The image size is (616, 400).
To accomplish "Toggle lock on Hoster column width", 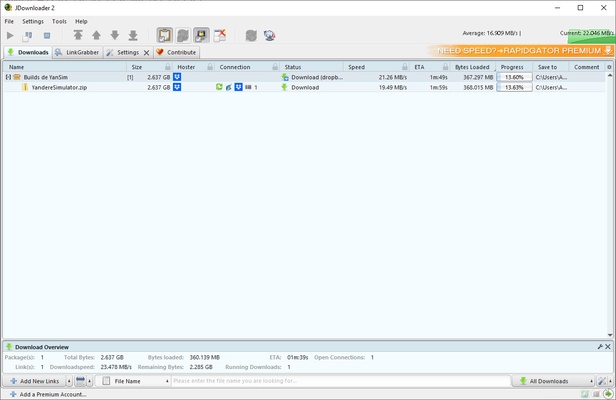I will point(210,67).
